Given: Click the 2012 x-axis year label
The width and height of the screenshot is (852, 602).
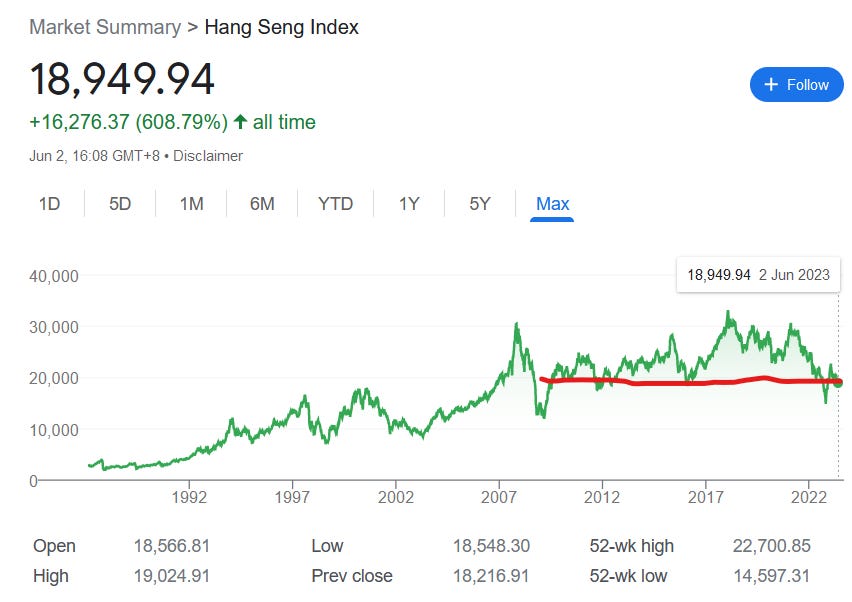Looking at the screenshot, I should [x=602, y=497].
